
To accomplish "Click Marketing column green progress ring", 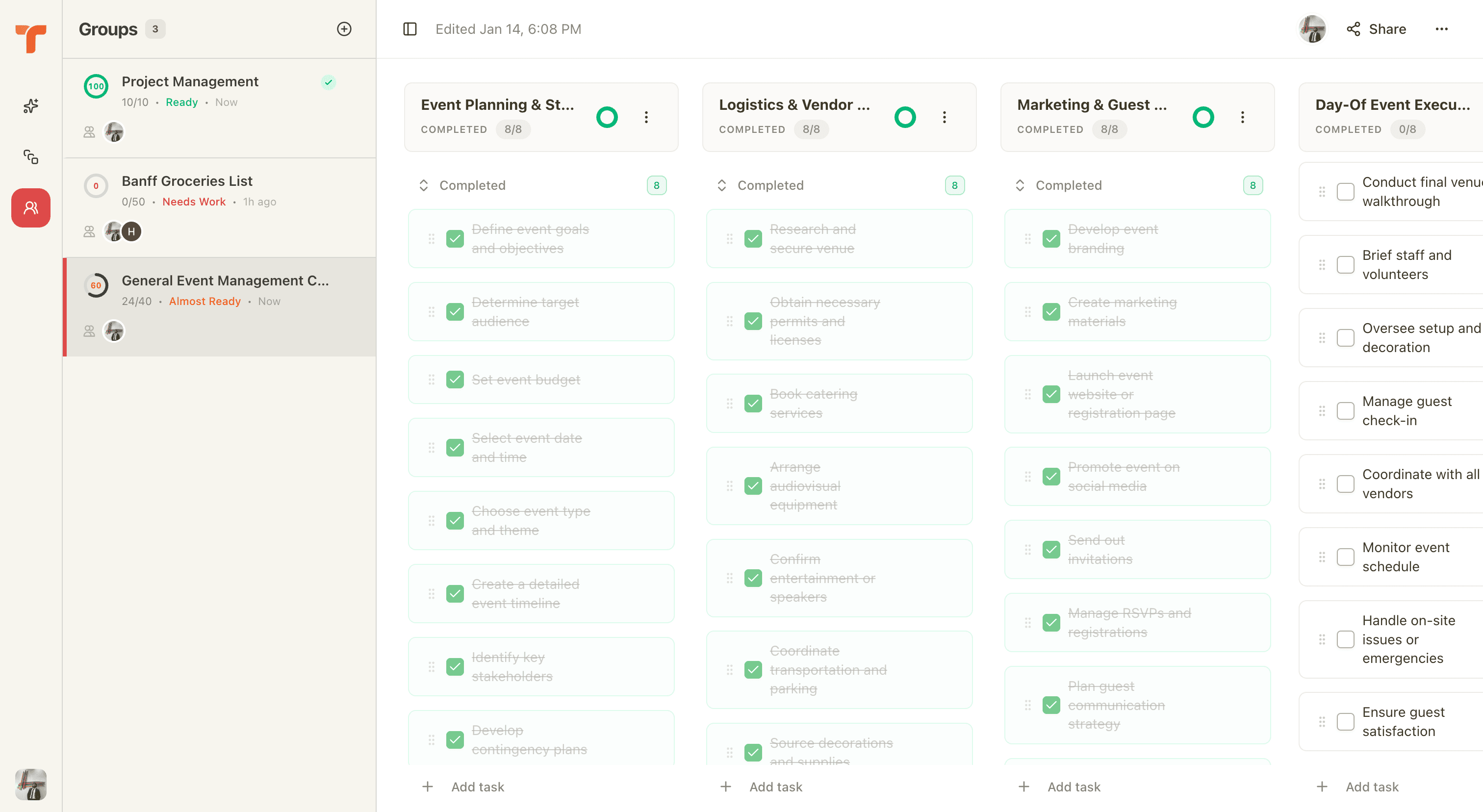I will tap(1203, 117).
